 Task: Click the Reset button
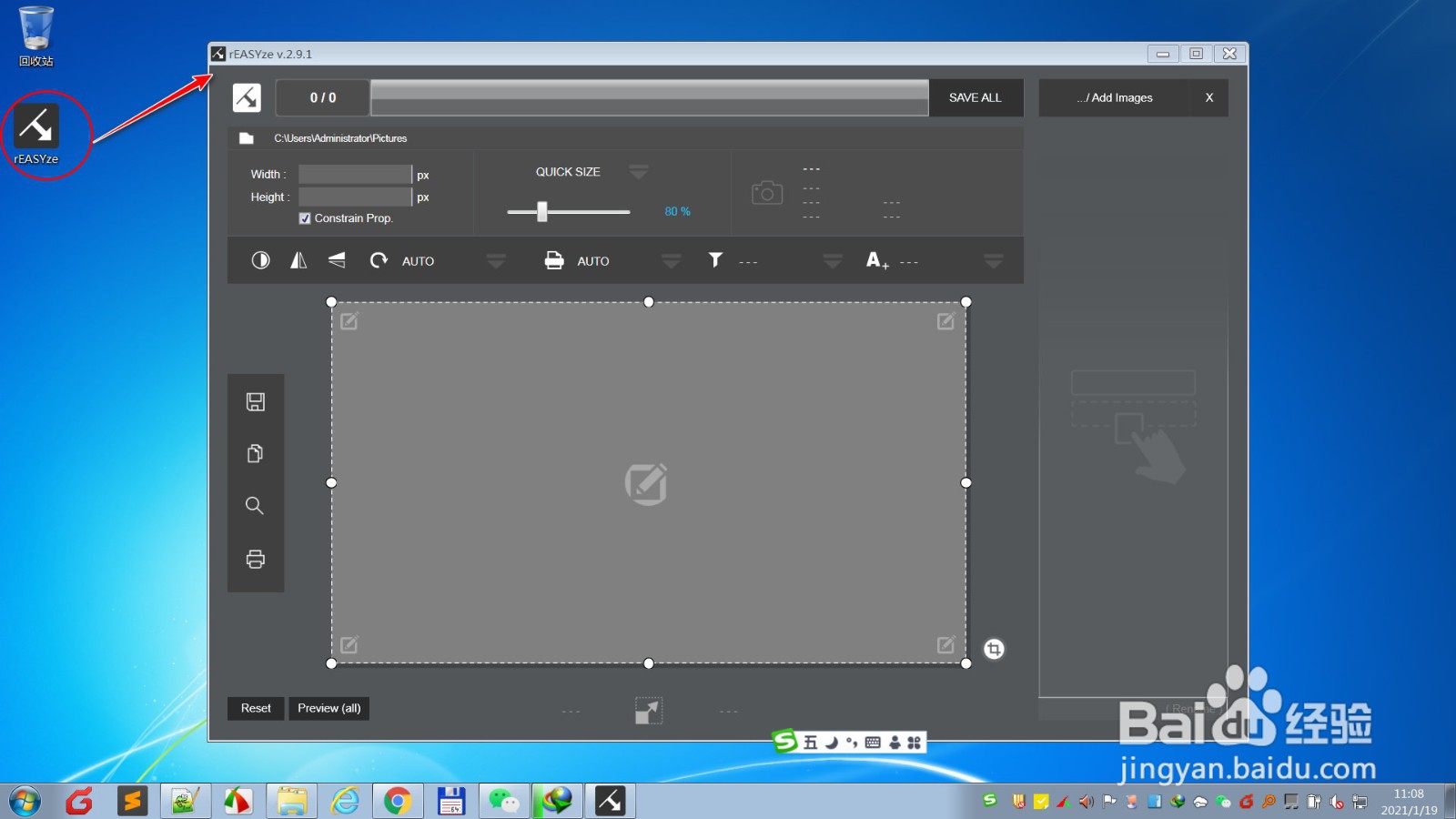point(256,708)
